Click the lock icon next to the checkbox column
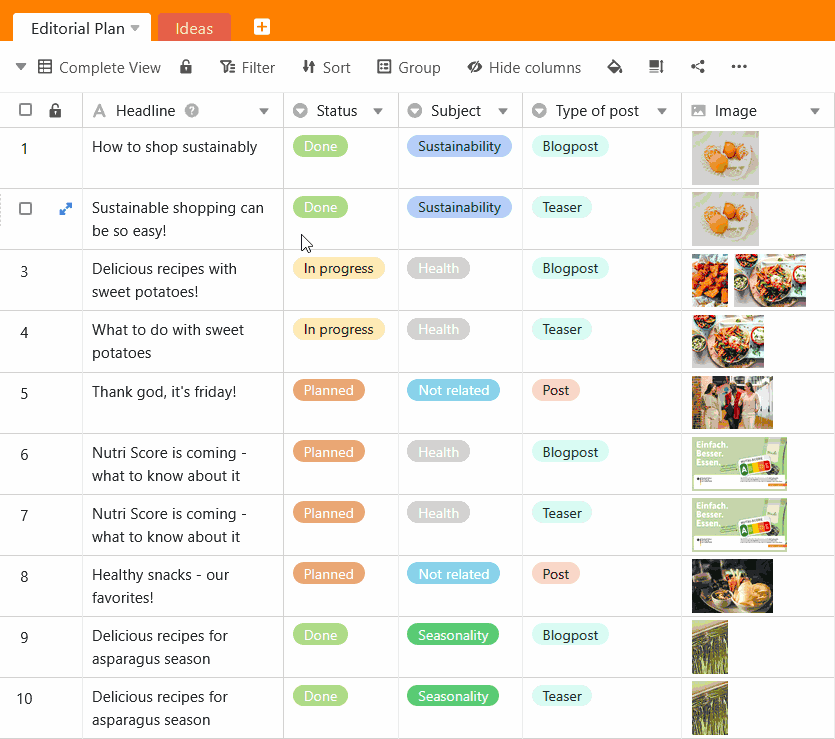Screen dimensions: 835x739 point(55,110)
